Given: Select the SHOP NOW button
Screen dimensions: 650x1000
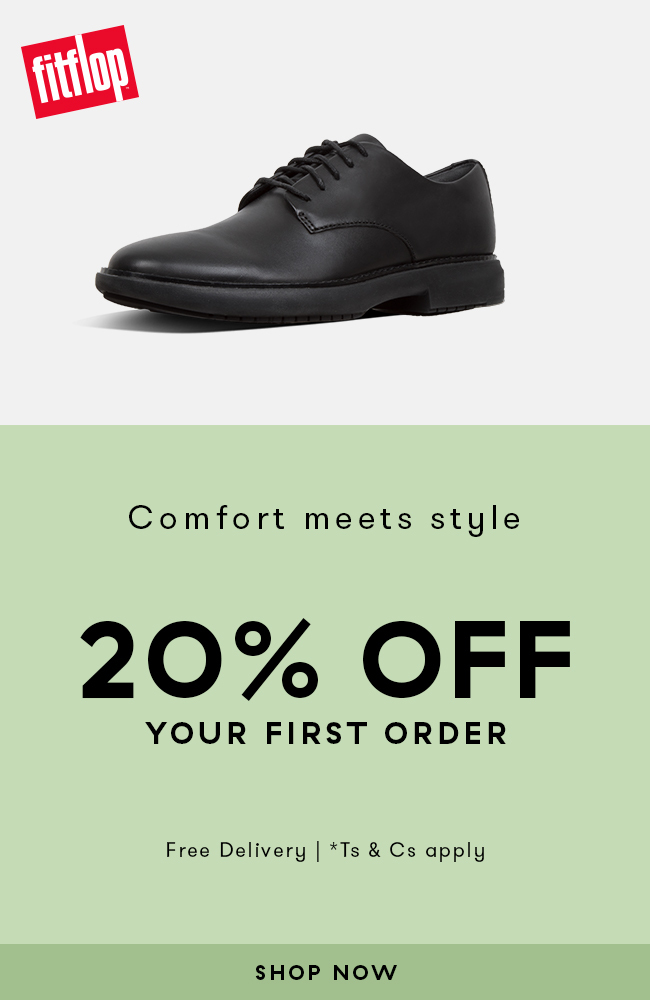Looking at the screenshot, I should [x=325, y=972].
